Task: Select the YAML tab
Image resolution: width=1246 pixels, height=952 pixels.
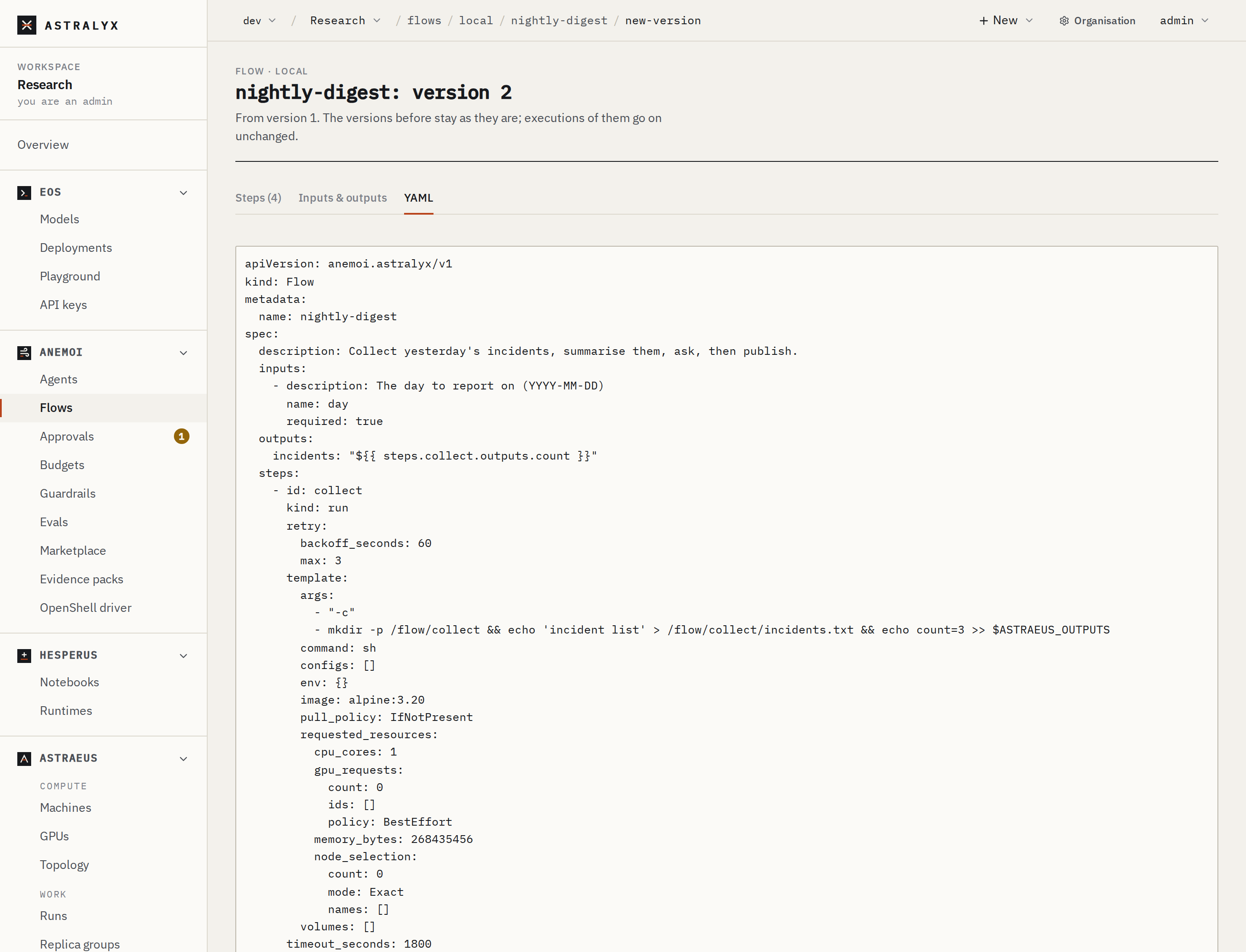Action: 419,198
